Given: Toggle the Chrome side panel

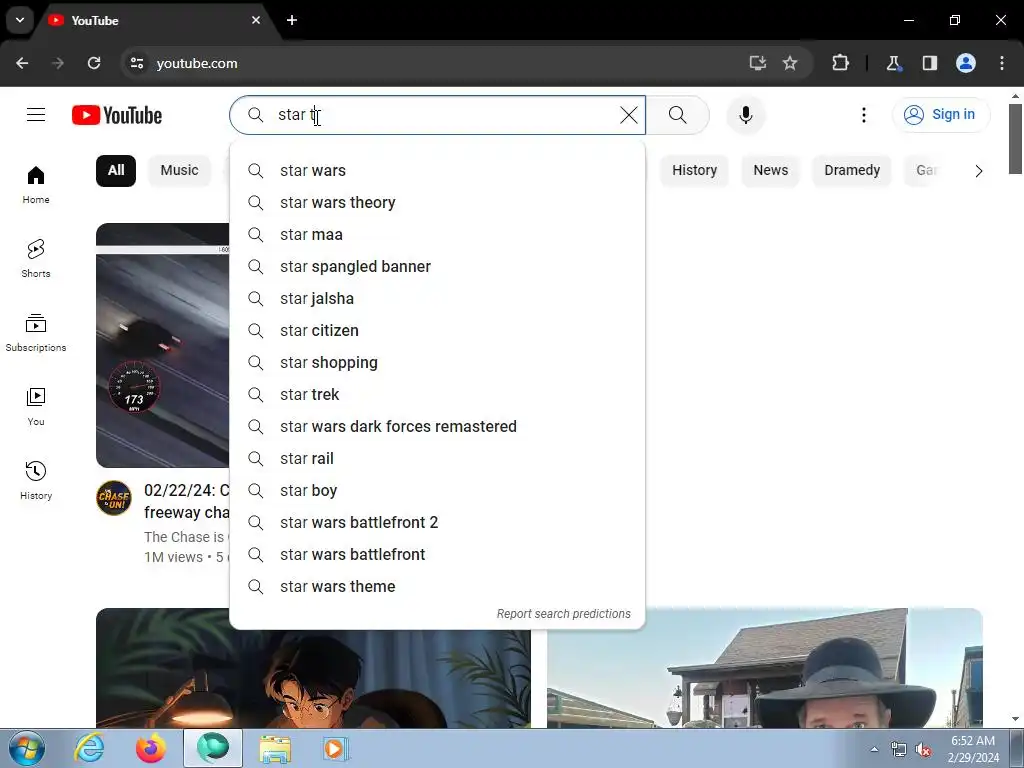Looking at the screenshot, I should [929, 63].
